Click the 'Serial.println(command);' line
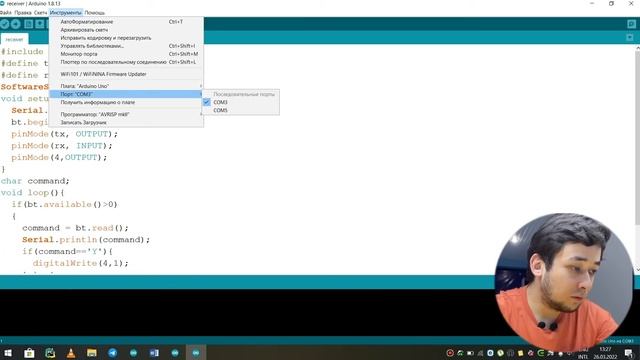 tap(86, 240)
